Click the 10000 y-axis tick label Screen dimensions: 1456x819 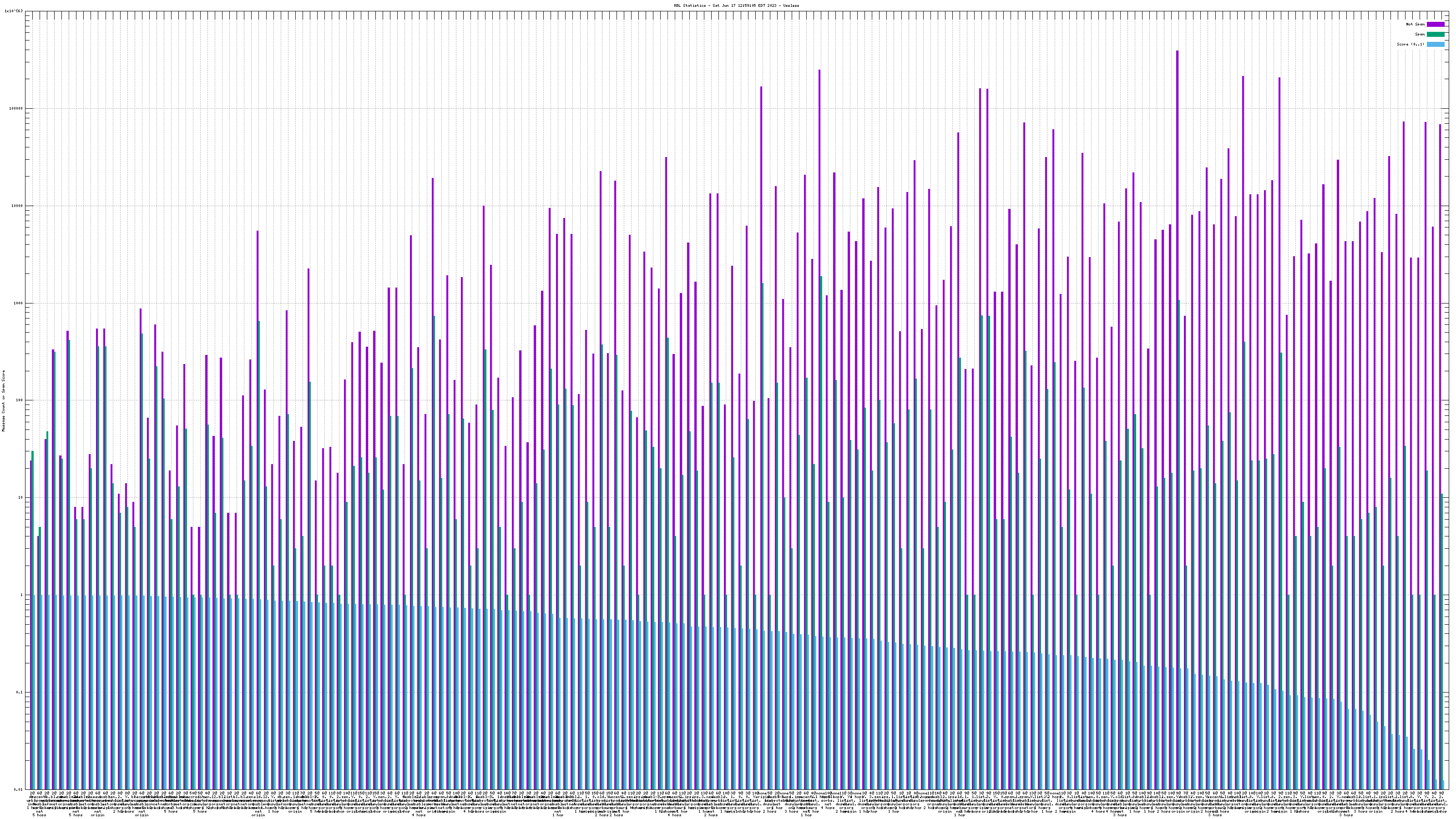(x=17, y=206)
